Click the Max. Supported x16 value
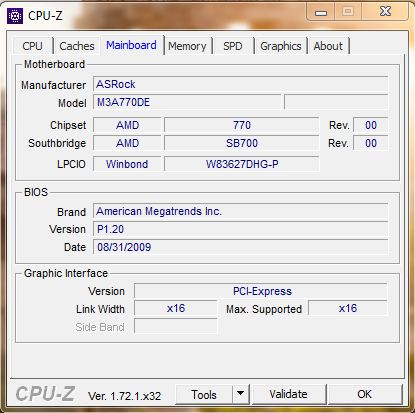This screenshot has width=415, height=413. pyautogui.click(x=348, y=308)
